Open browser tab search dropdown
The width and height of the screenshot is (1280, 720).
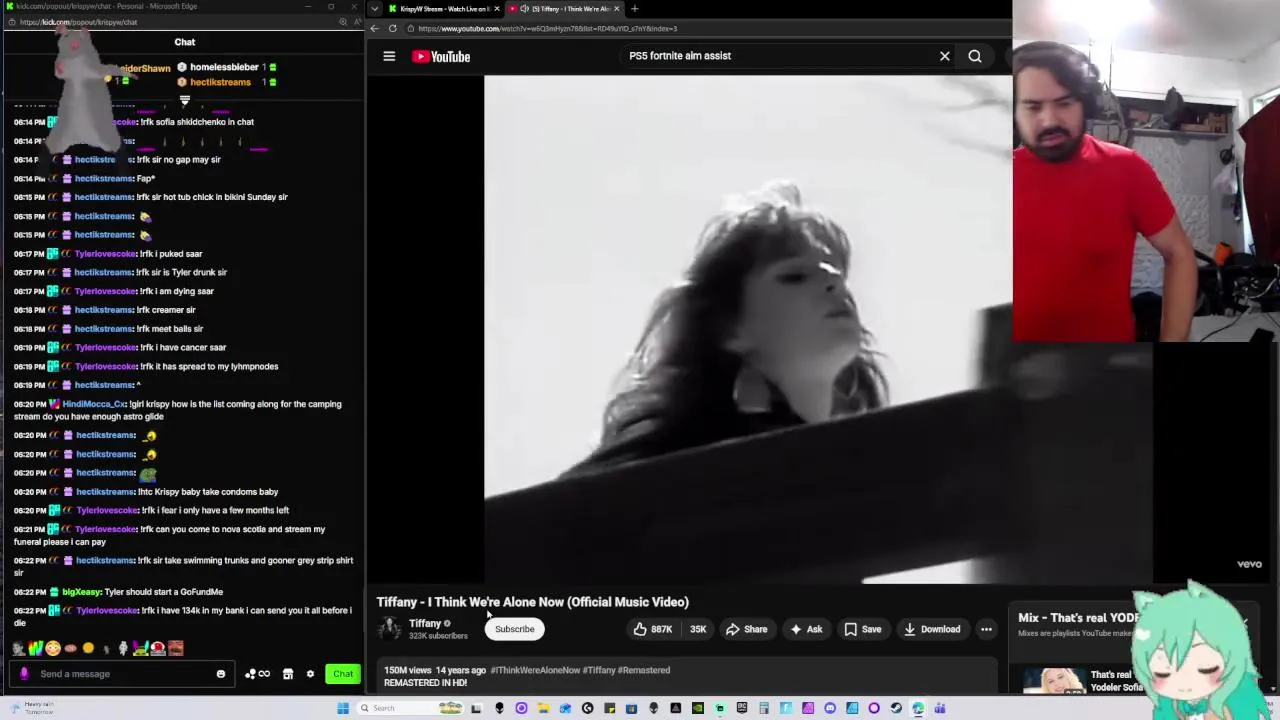(374, 9)
